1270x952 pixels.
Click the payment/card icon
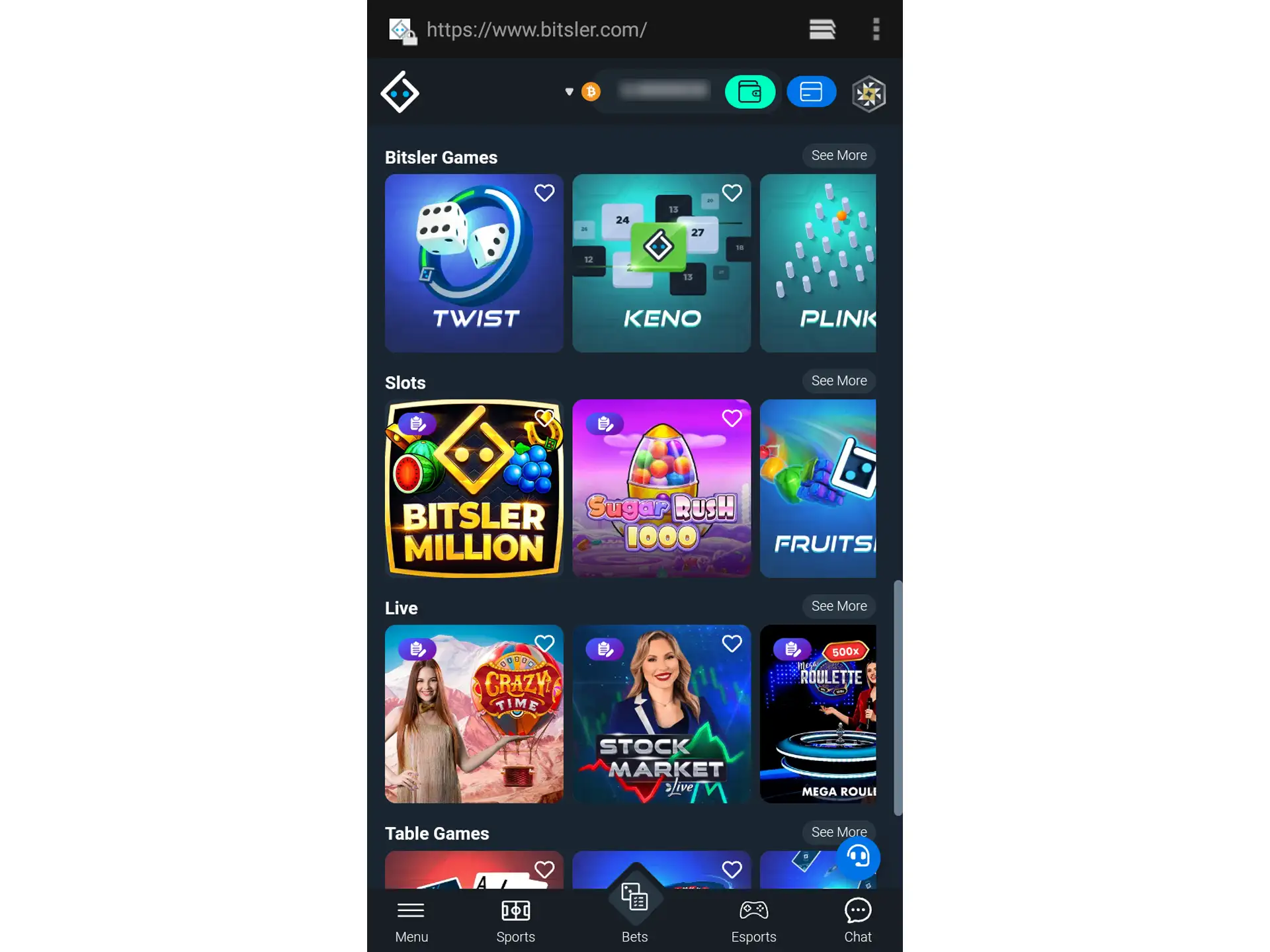pos(810,92)
